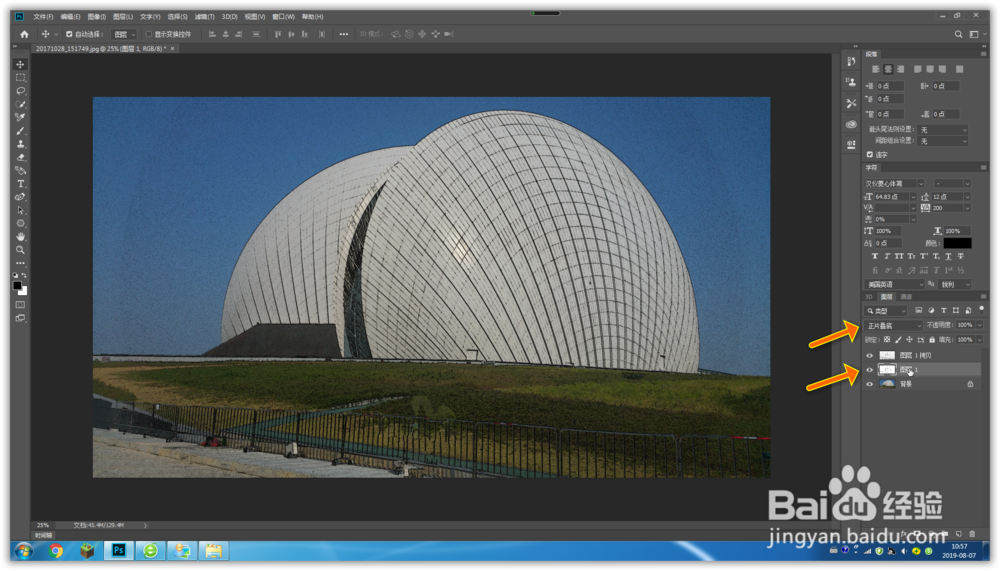Click center text alignment in Paragraph panel
The image size is (1000, 571).
[x=888, y=69]
